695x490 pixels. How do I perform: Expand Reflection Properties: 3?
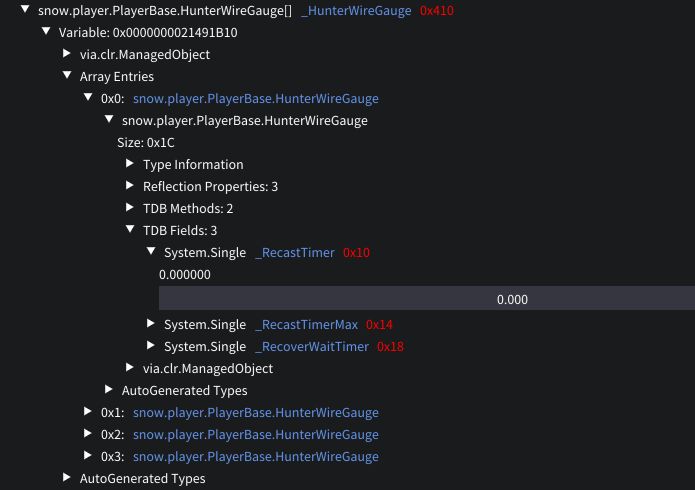click(x=130, y=186)
